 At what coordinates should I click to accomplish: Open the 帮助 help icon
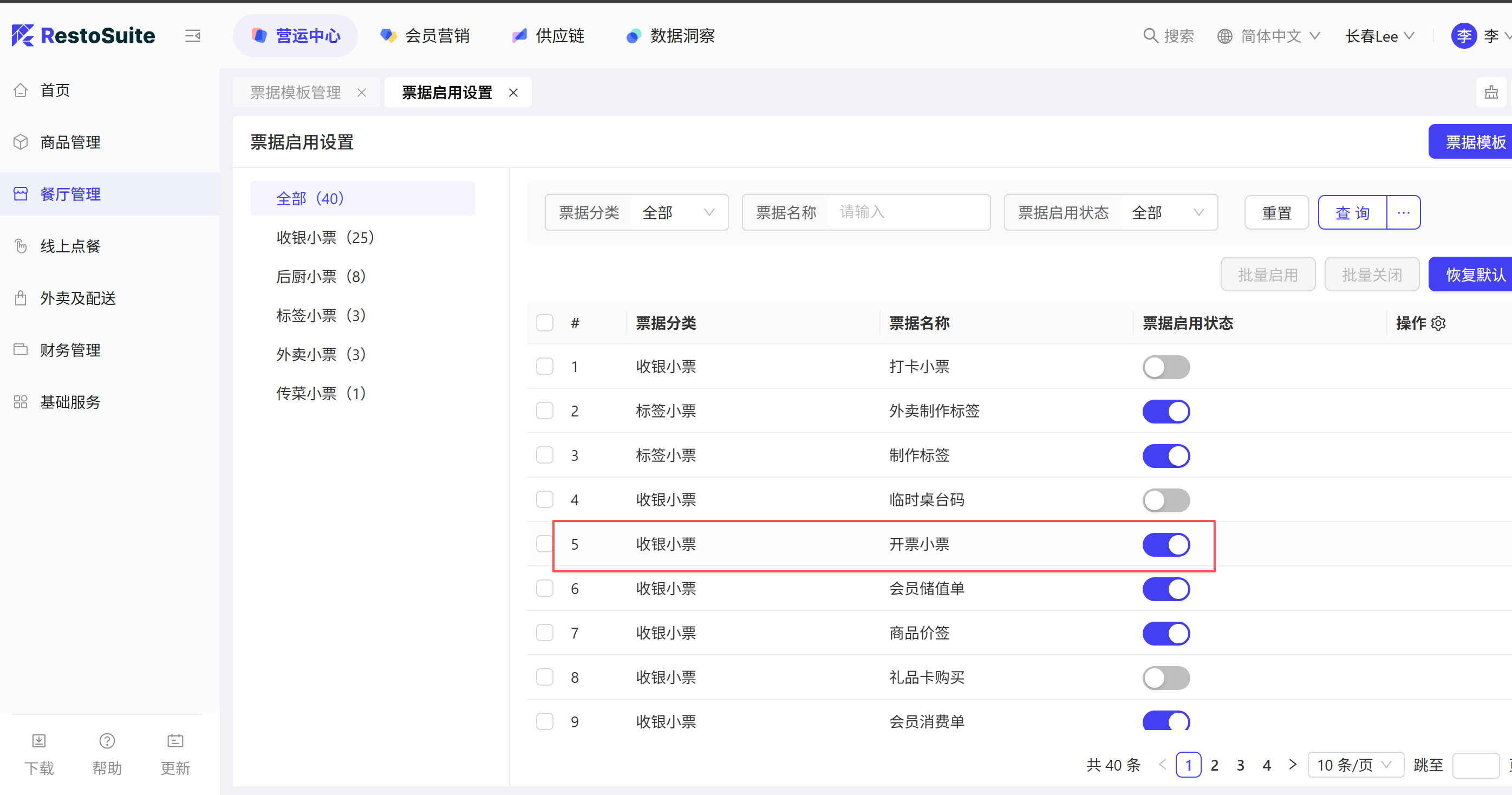(107, 741)
